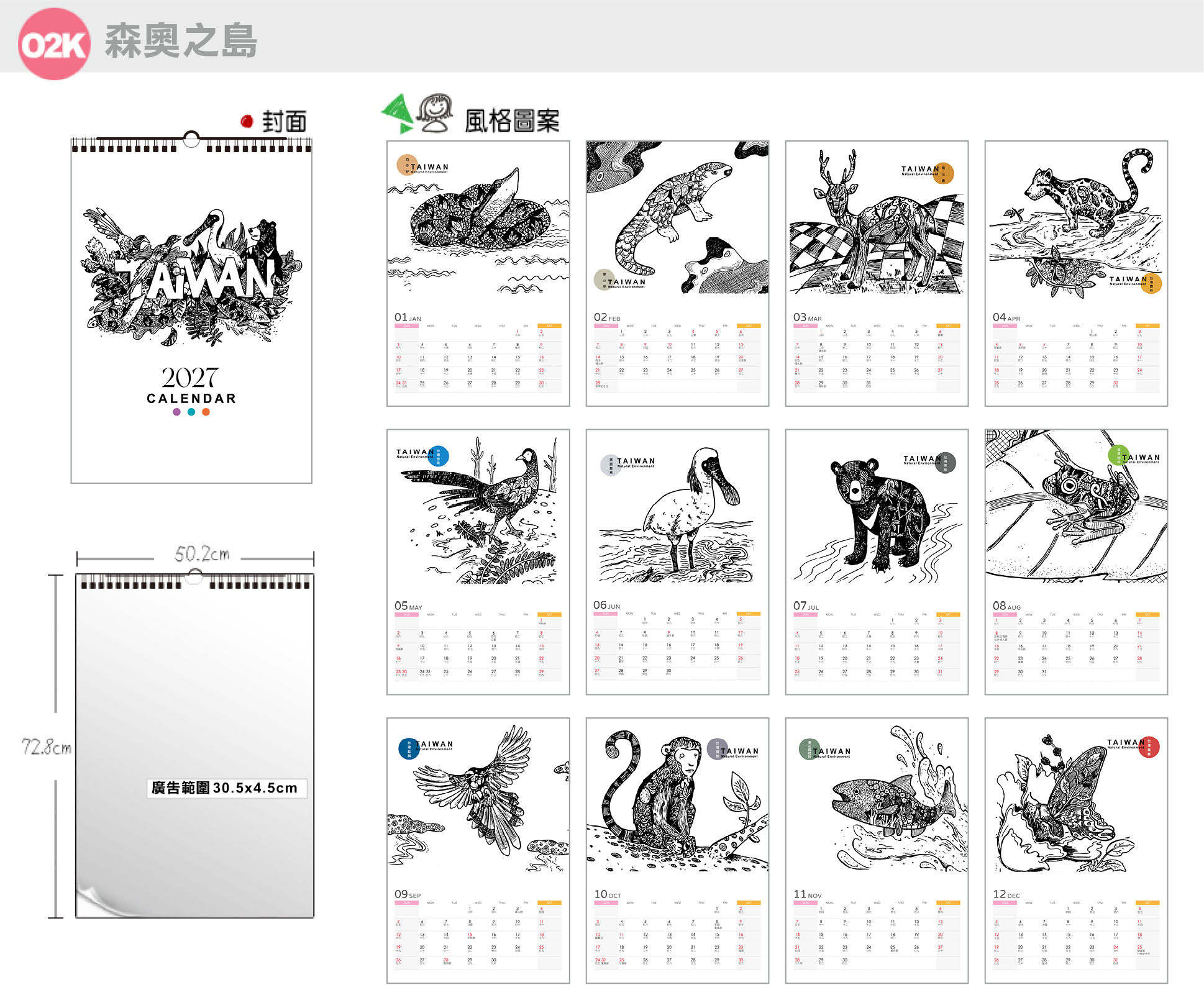Open the 07 JUL black bear page
The height and width of the screenshot is (1008, 1204).
[877, 562]
